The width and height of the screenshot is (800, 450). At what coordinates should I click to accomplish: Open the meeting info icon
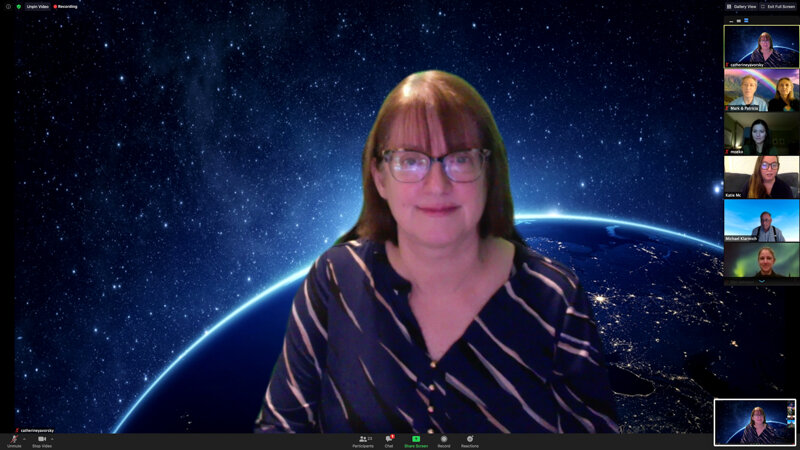[8, 7]
